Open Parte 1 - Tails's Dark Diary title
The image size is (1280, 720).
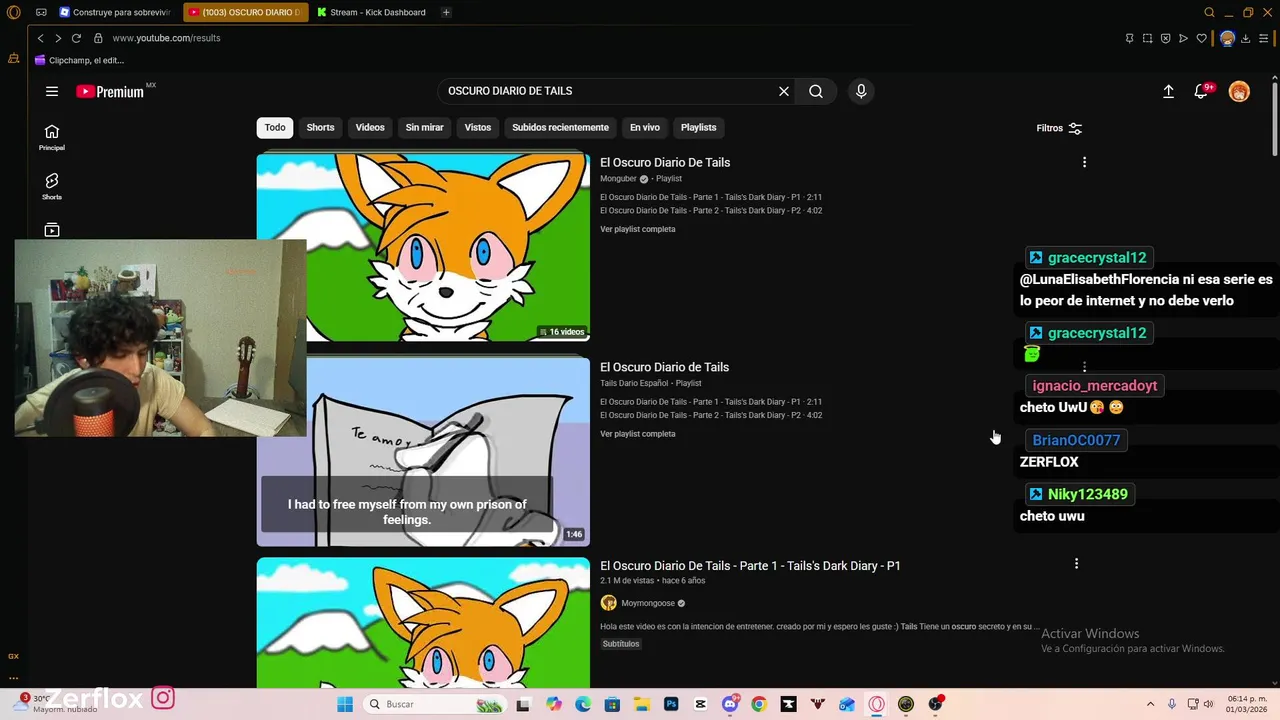[x=750, y=566]
